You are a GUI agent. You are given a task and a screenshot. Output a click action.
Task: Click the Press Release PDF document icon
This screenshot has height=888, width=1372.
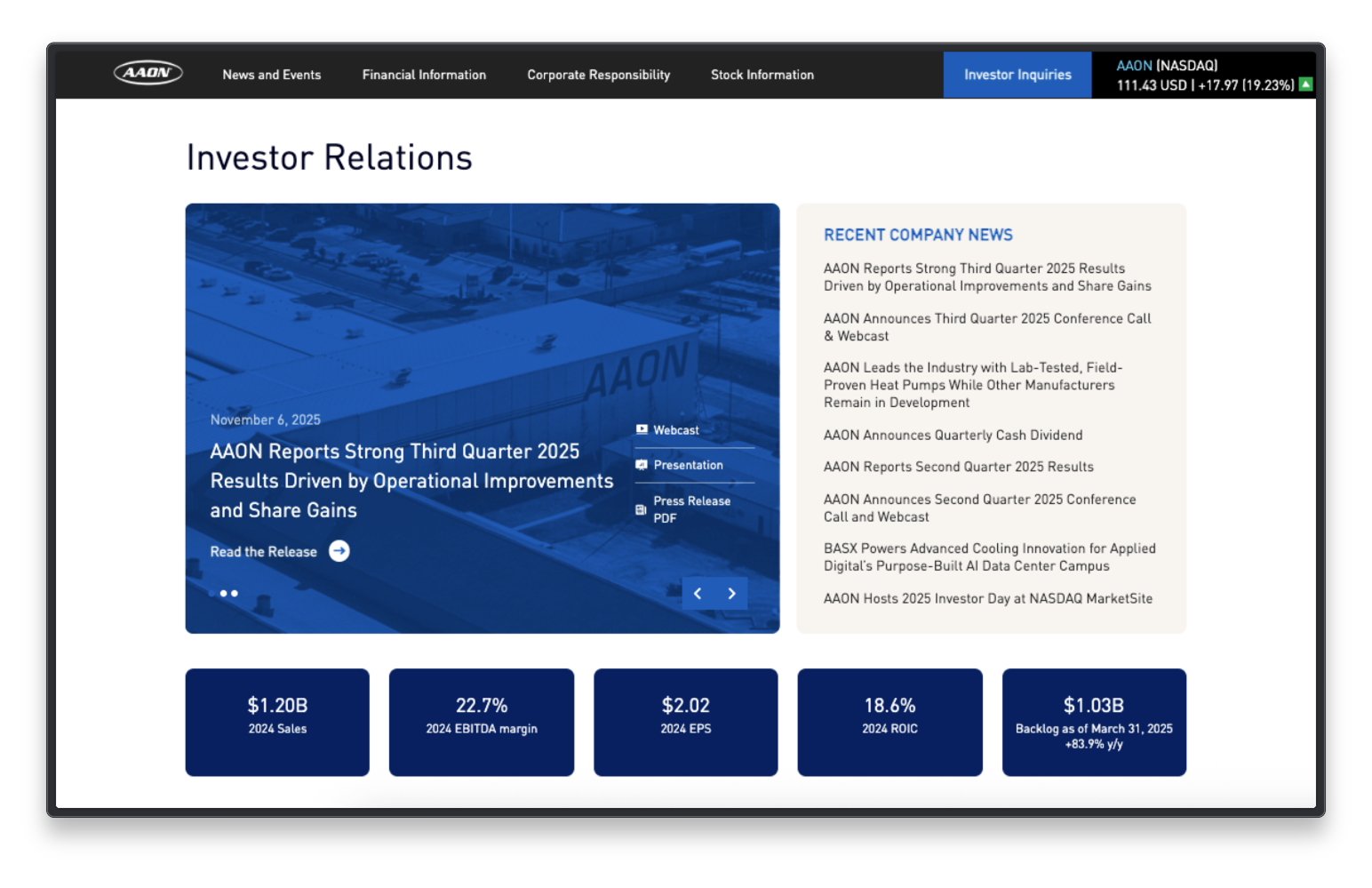642,509
